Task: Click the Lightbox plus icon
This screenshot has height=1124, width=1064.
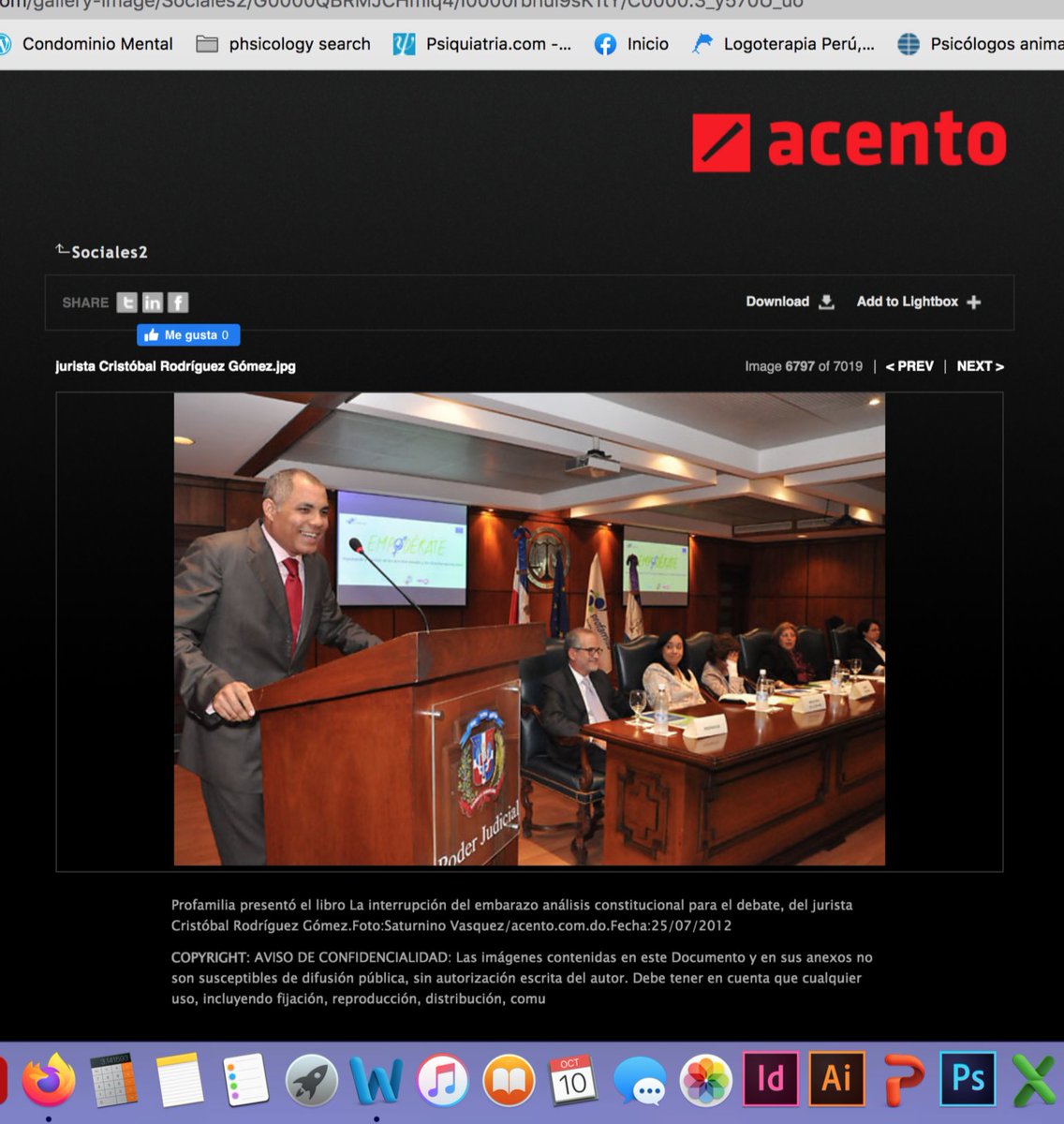Action: pos(974,302)
